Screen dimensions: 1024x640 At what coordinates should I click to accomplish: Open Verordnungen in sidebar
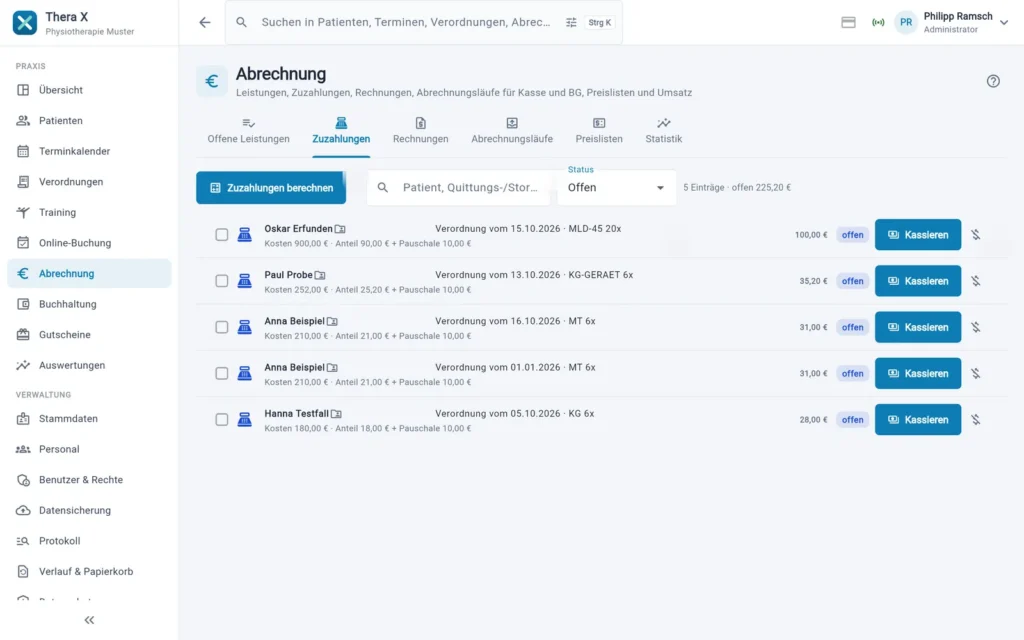[x=89, y=182]
